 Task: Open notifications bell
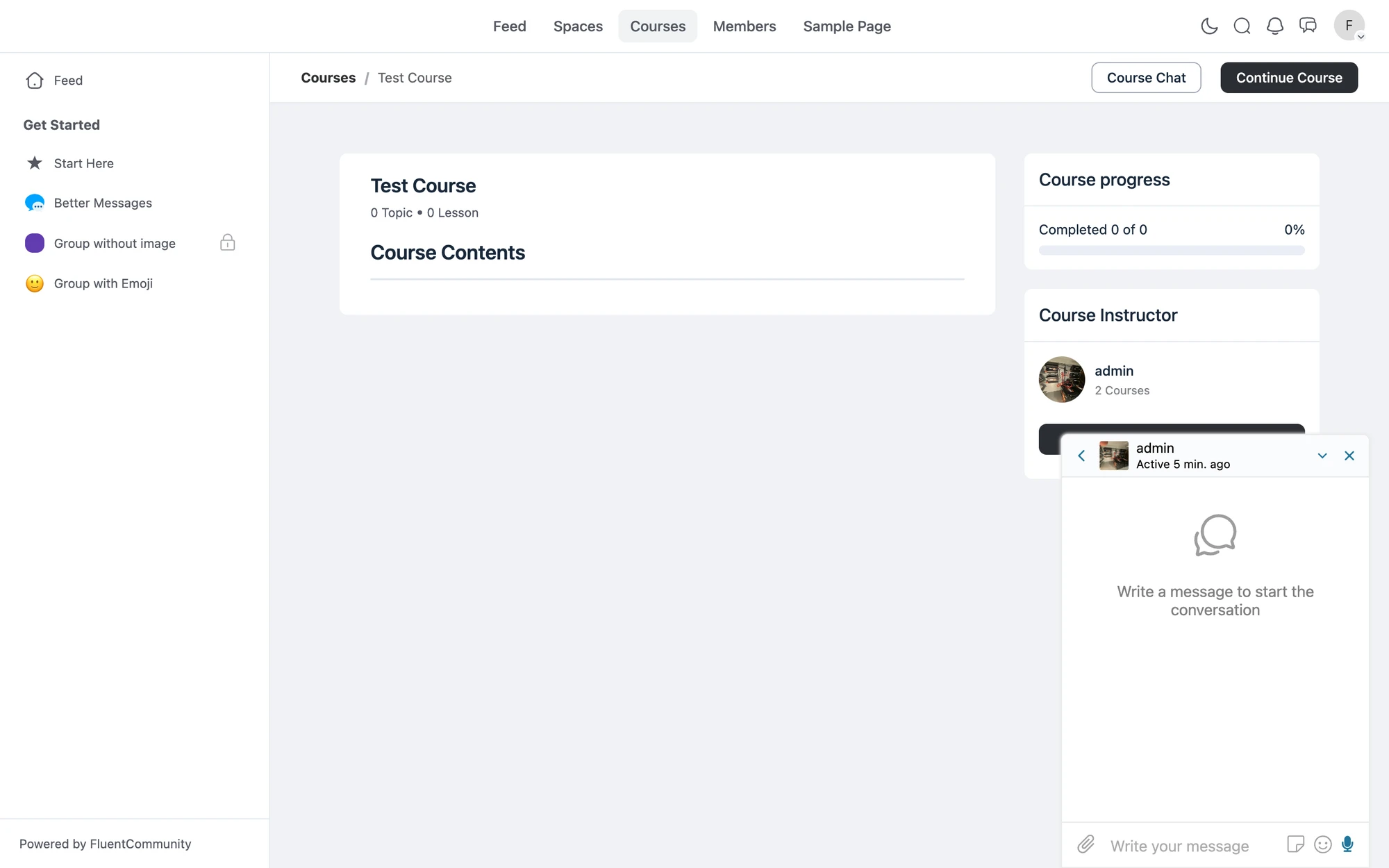click(x=1275, y=26)
